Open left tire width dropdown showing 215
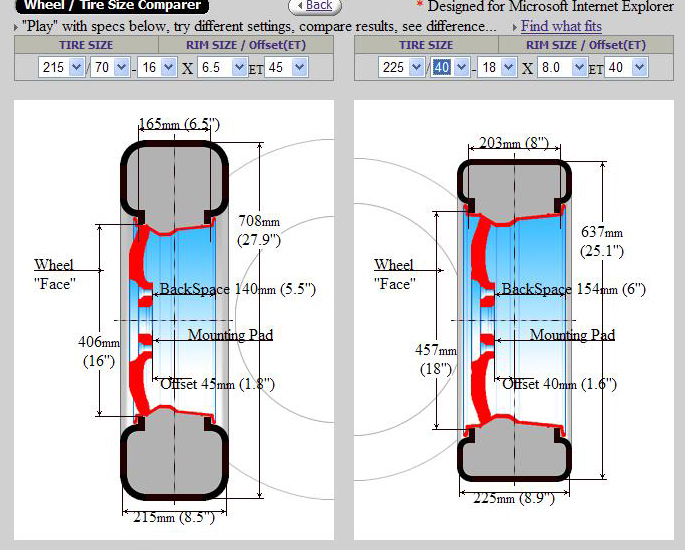Screen dimensions: 685x550 coord(61,67)
